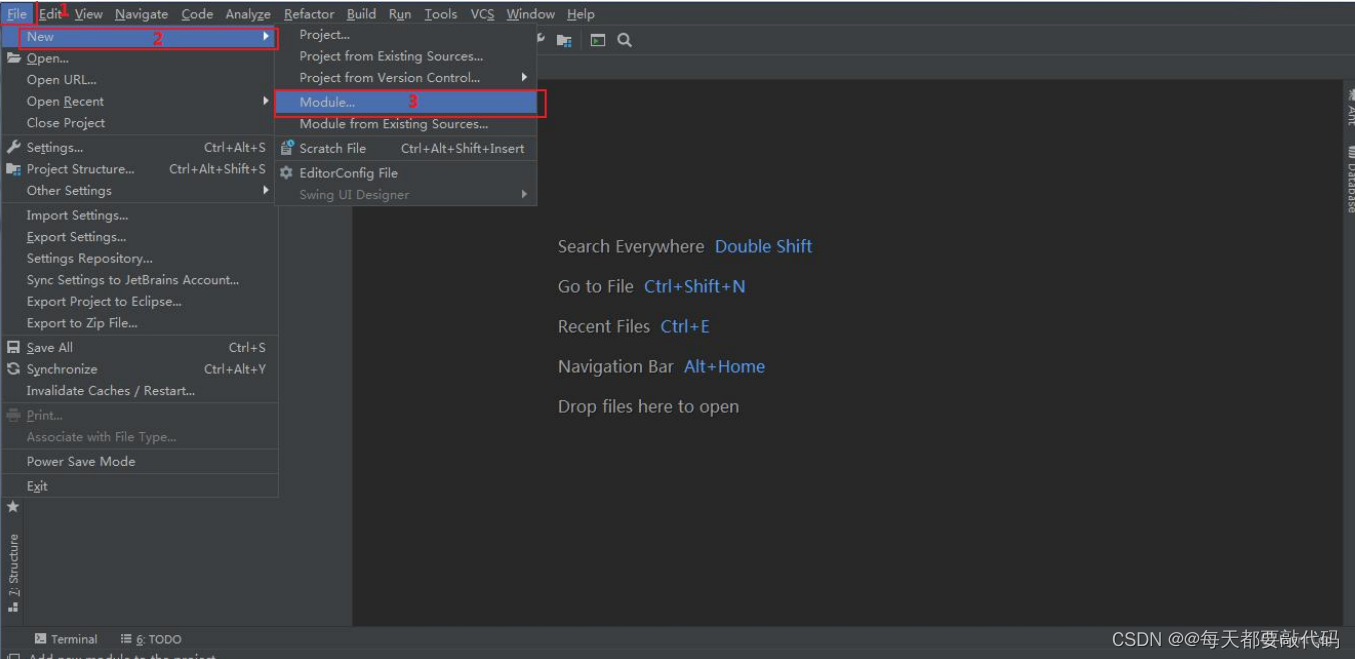Click the folder icon beside Open...
The width and height of the screenshot is (1355, 659).
coord(14,58)
